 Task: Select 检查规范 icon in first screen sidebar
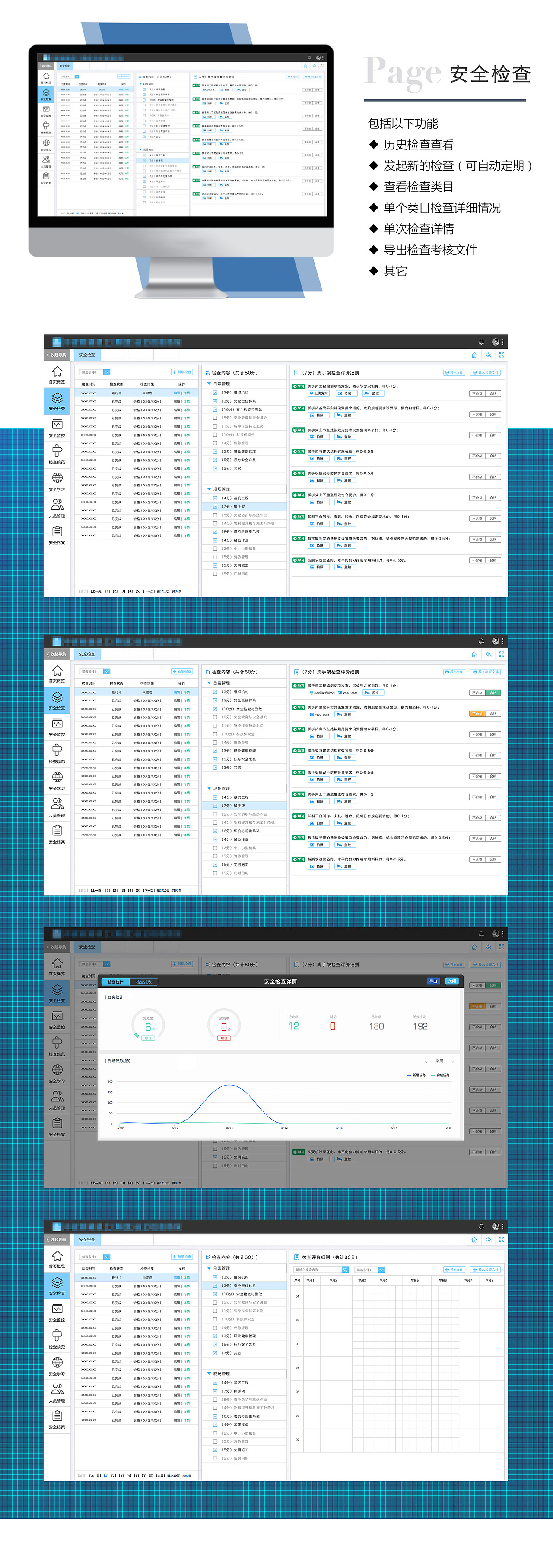(x=57, y=451)
